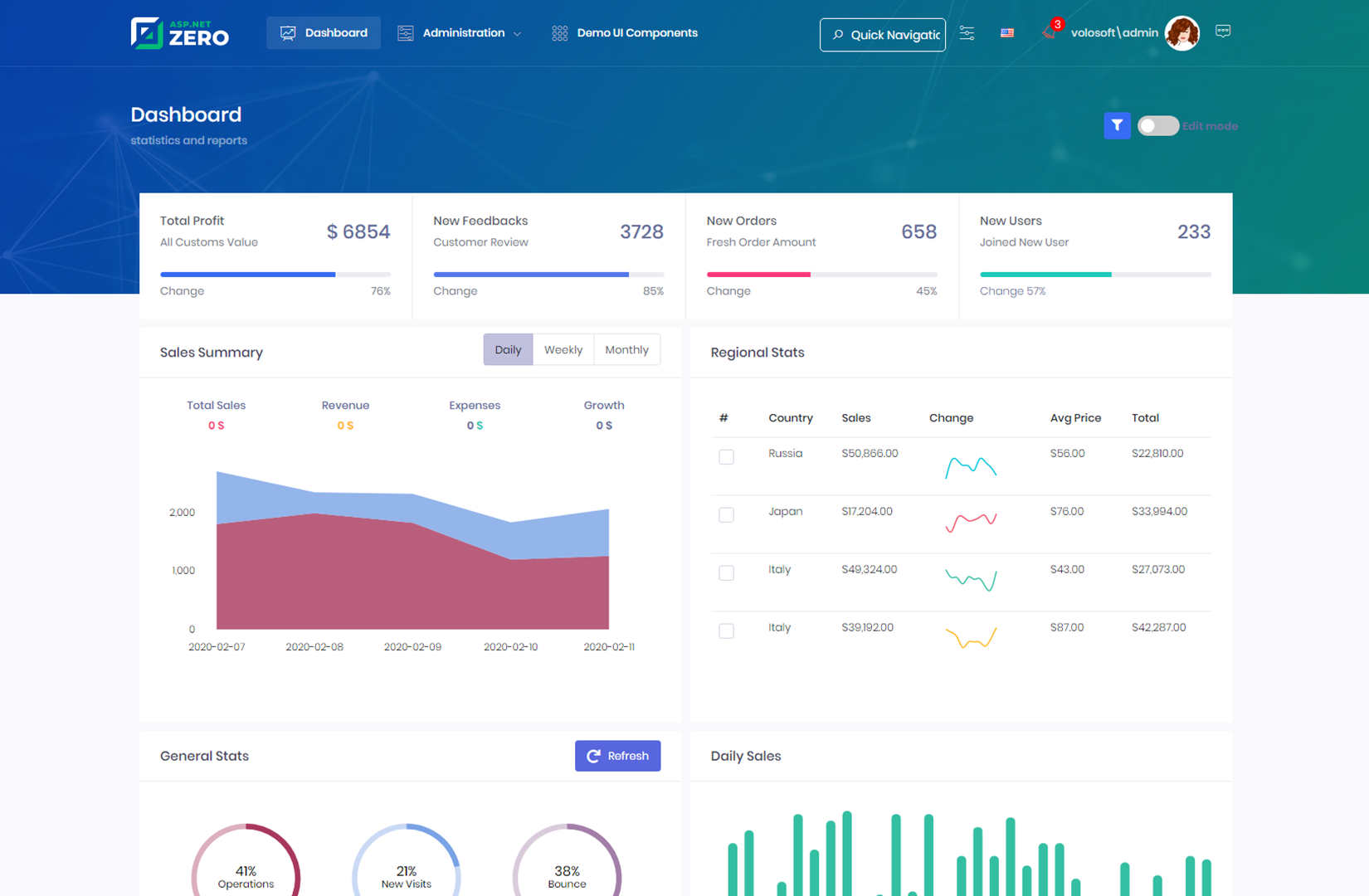1369x896 pixels.
Task: Click the New Feedbacks progress bar
Action: coord(548,274)
